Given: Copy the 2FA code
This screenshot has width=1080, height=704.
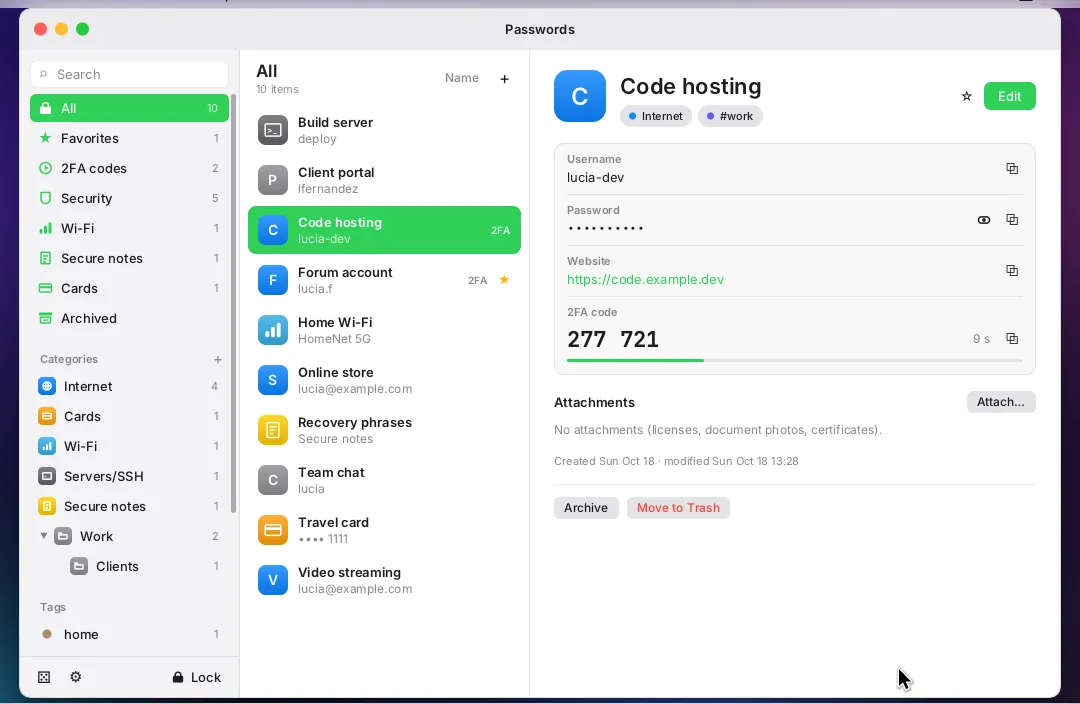Looking at the screenshot, I should click(1012, 338).
